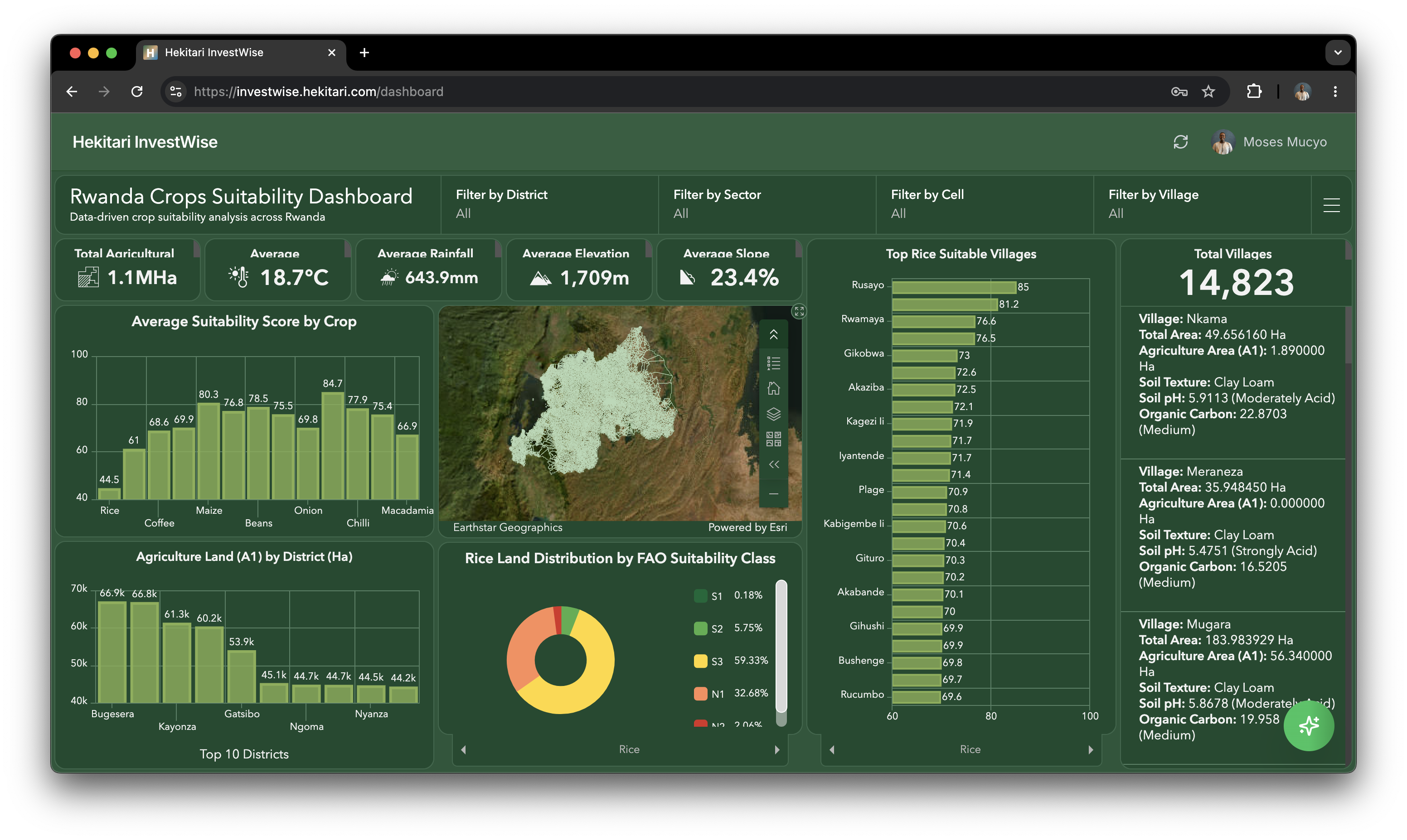Click the slope indicator icon

point(687,277)
